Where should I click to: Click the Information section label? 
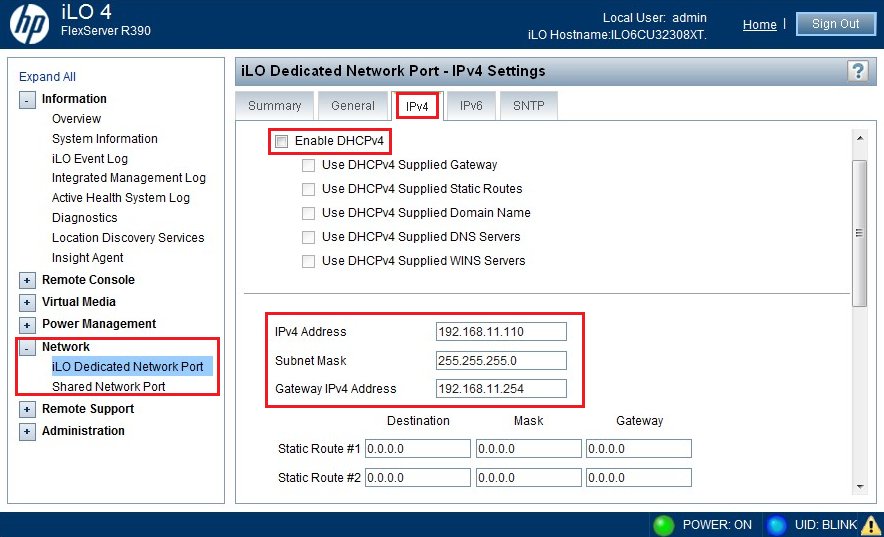coord(74,99)
